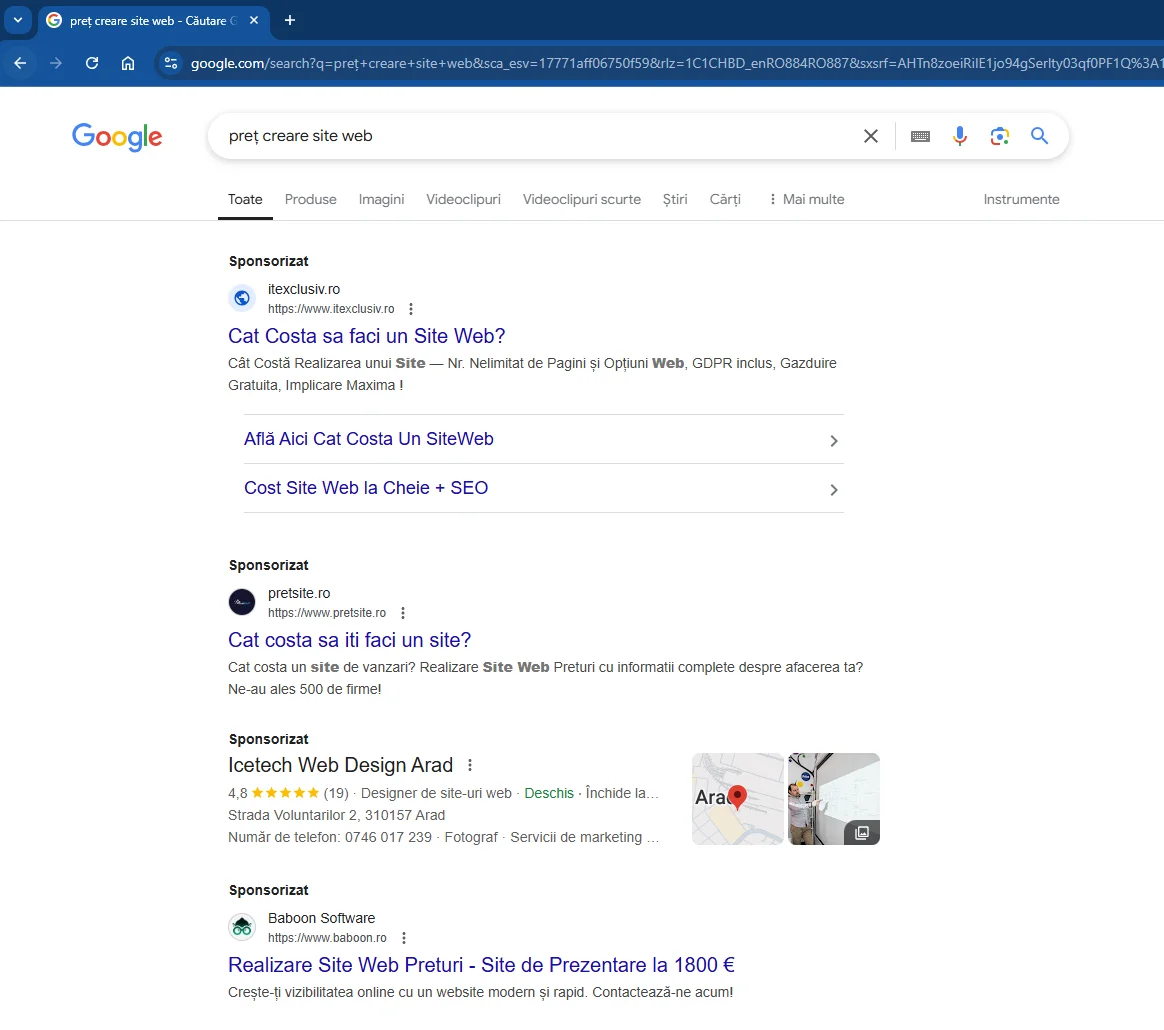Screen dimensions: 1164x1030
Task: View site information icon in address bar
Action: point(171,63)
